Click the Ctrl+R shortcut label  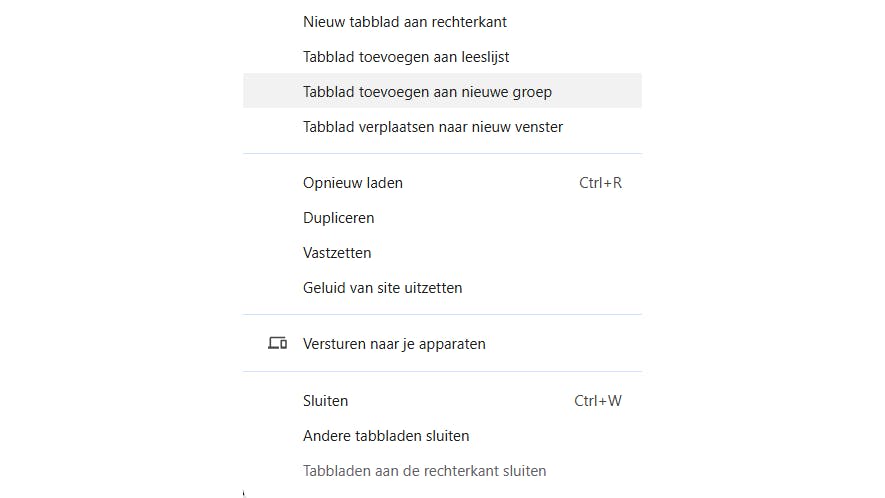coord(600,183)
